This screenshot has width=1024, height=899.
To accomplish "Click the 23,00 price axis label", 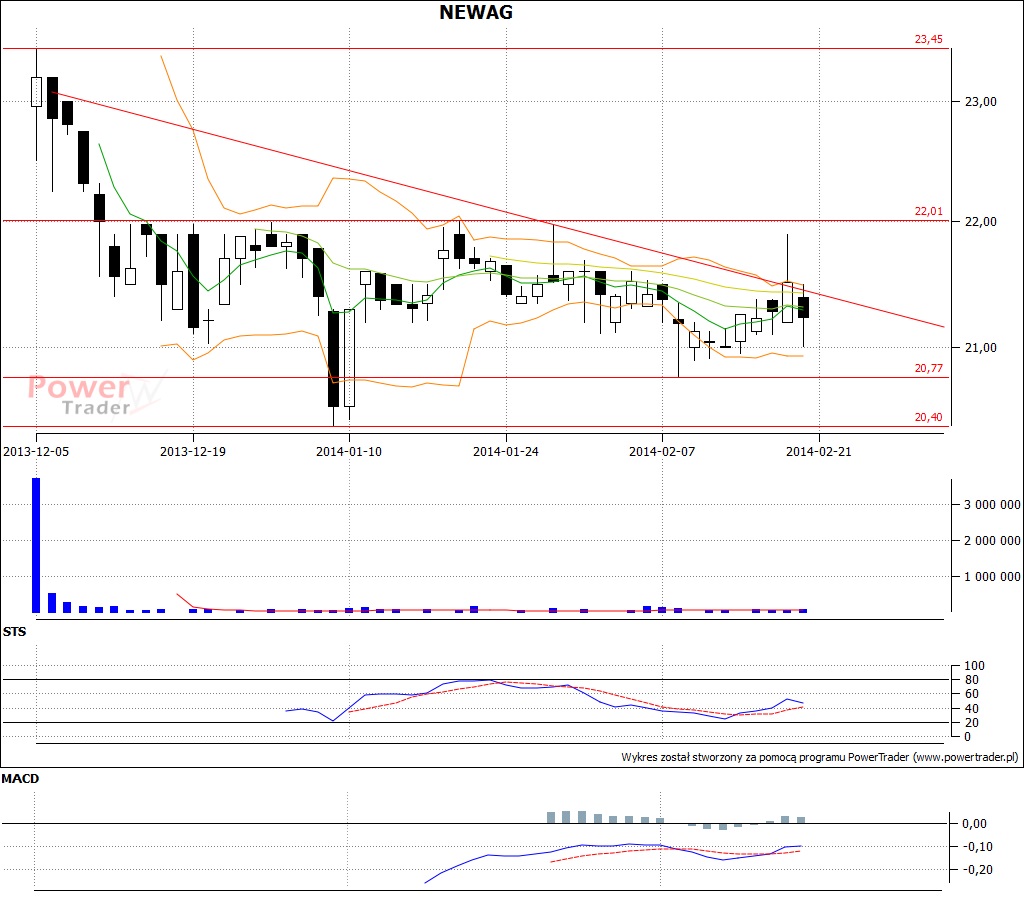I will point(981,102).
